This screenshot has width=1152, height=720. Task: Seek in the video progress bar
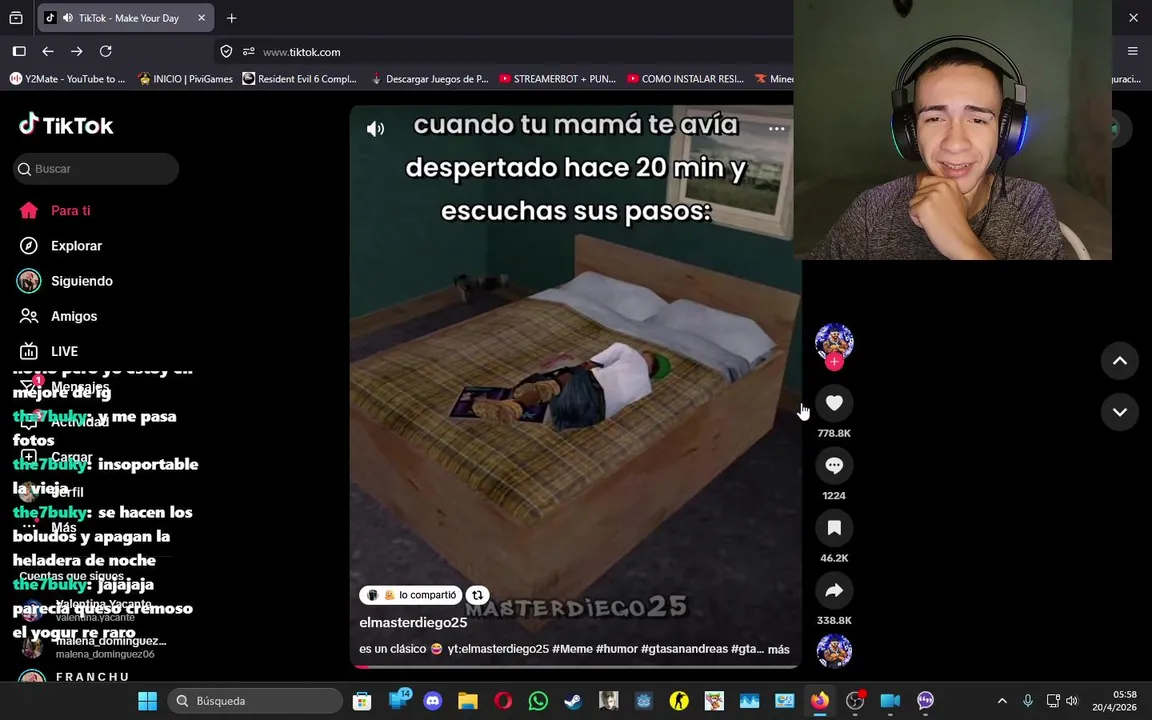click(575, 666)
